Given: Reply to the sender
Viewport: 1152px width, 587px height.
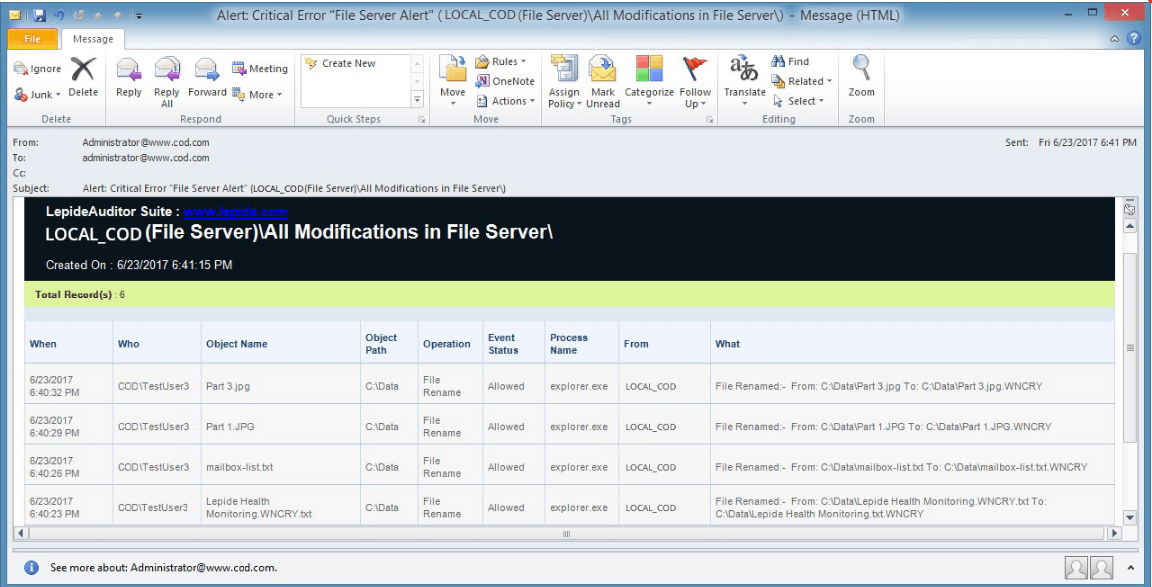Looking at the screenshot, I should click(129, 77).
